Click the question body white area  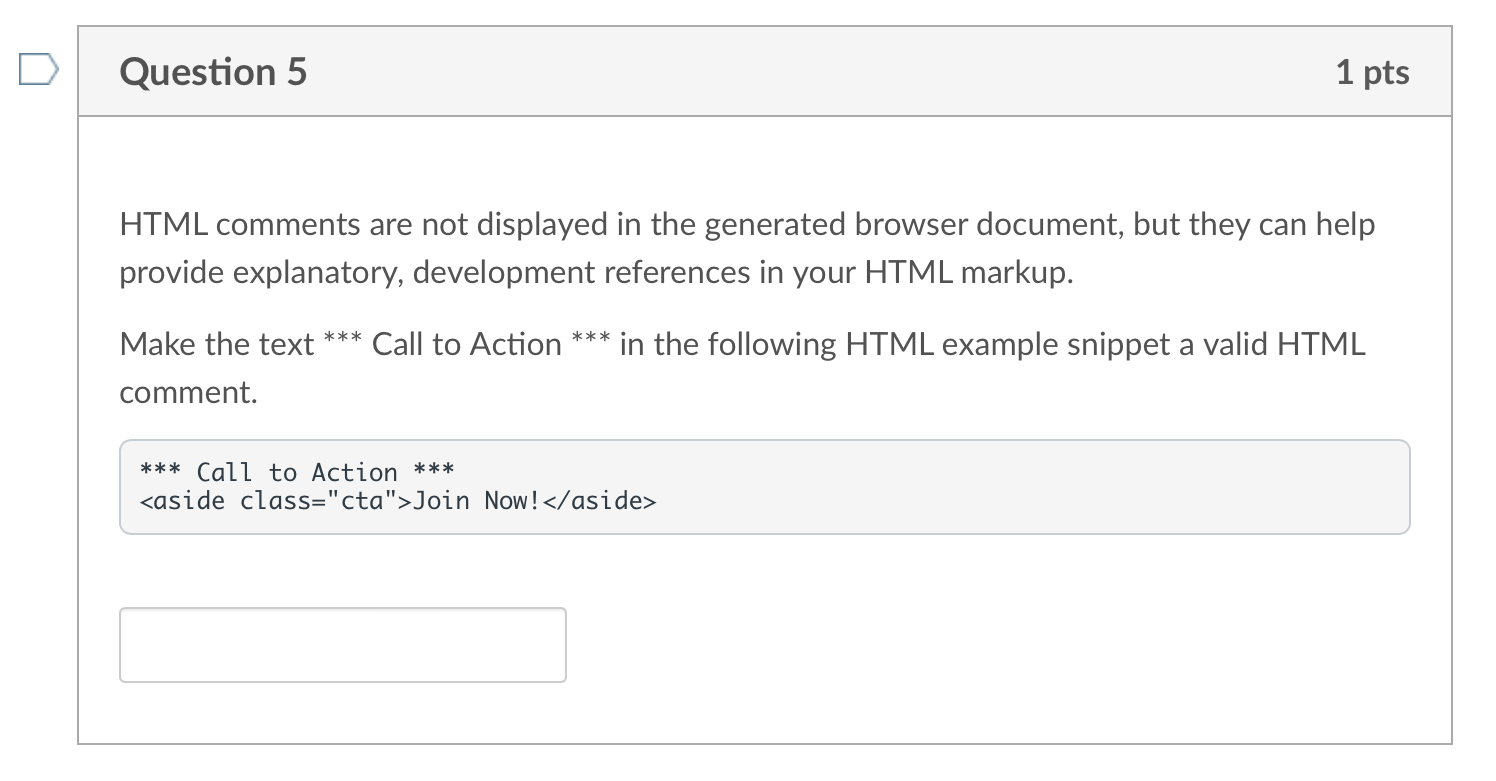click(x=1100, y=620)
